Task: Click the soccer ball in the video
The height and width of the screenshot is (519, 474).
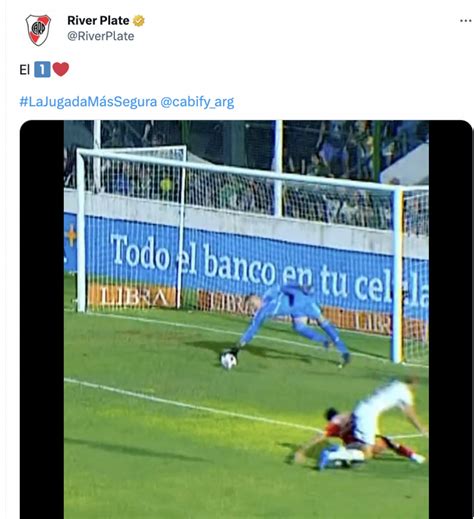Action: [x=229, y=361]
